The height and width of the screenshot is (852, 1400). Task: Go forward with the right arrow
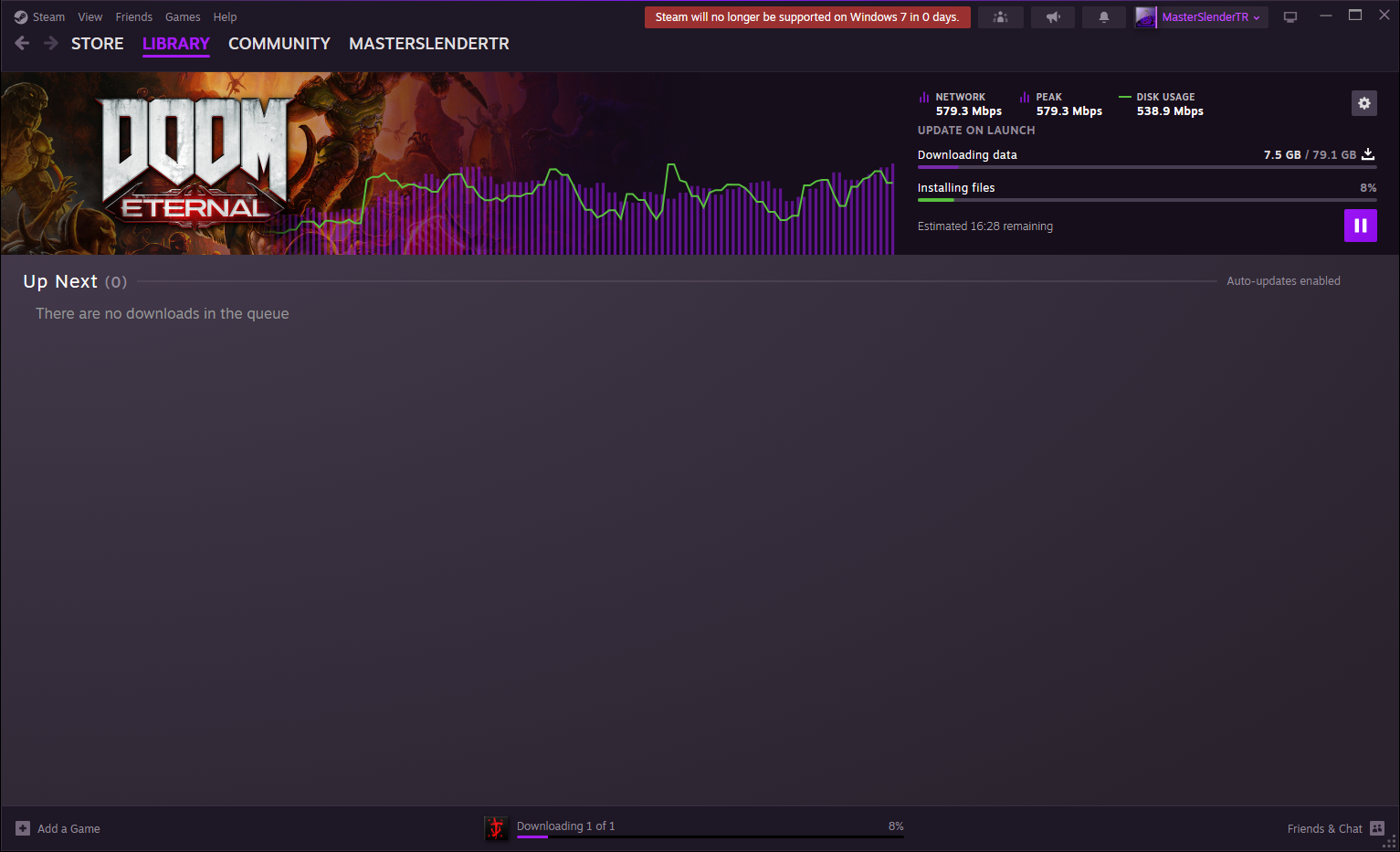coord(51,43)
